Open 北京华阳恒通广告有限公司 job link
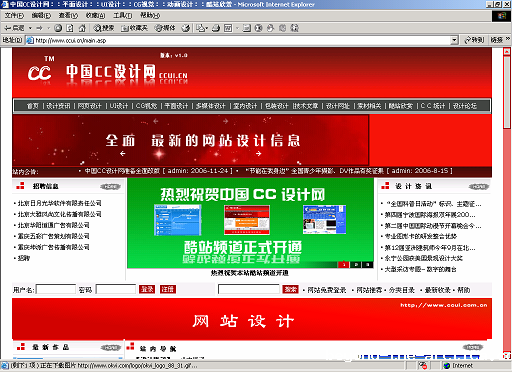Image resolution: width=512 pixels, height=372 pixels. click(53, 225)
